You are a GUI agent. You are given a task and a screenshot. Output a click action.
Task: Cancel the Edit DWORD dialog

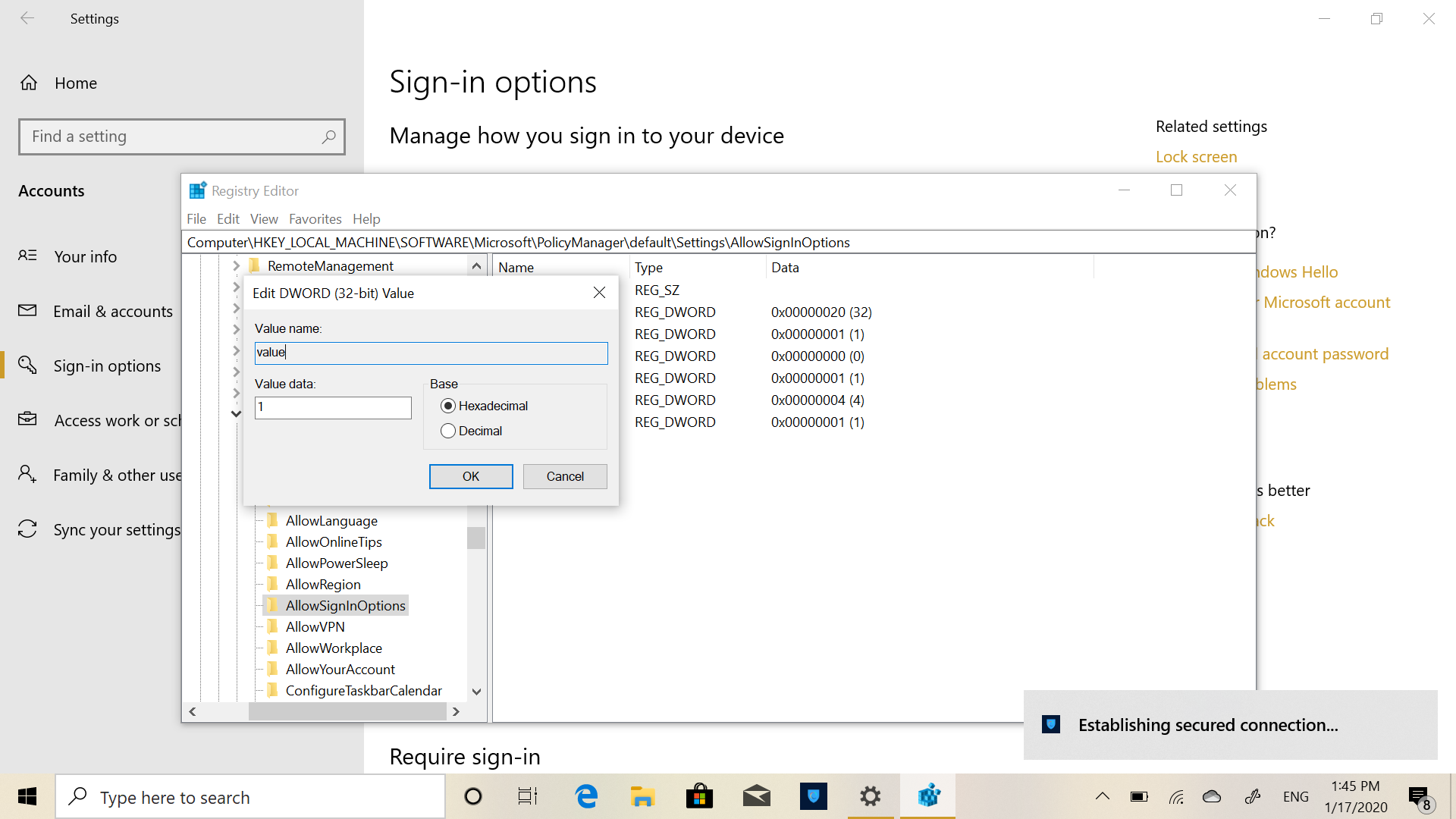[x=565, y=476]
